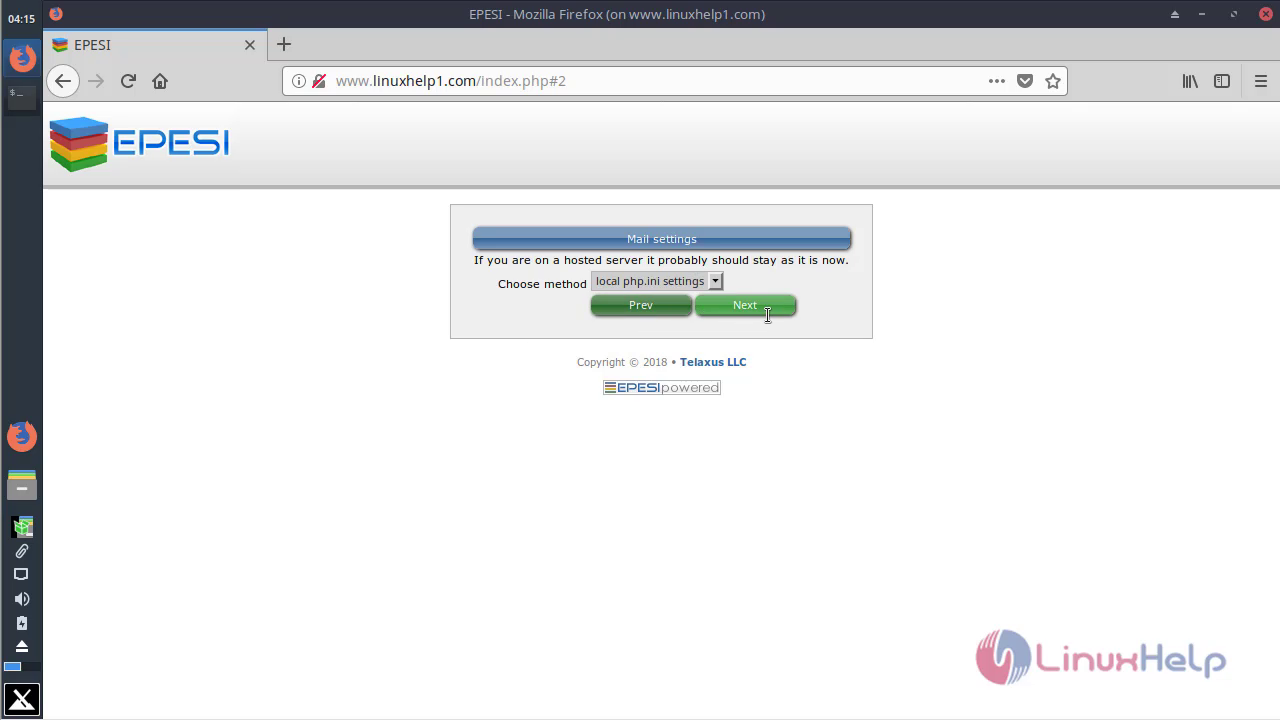Open the MX Linux start menu
This screenshot has width=1280, height=720.
[x=22, y=700]
